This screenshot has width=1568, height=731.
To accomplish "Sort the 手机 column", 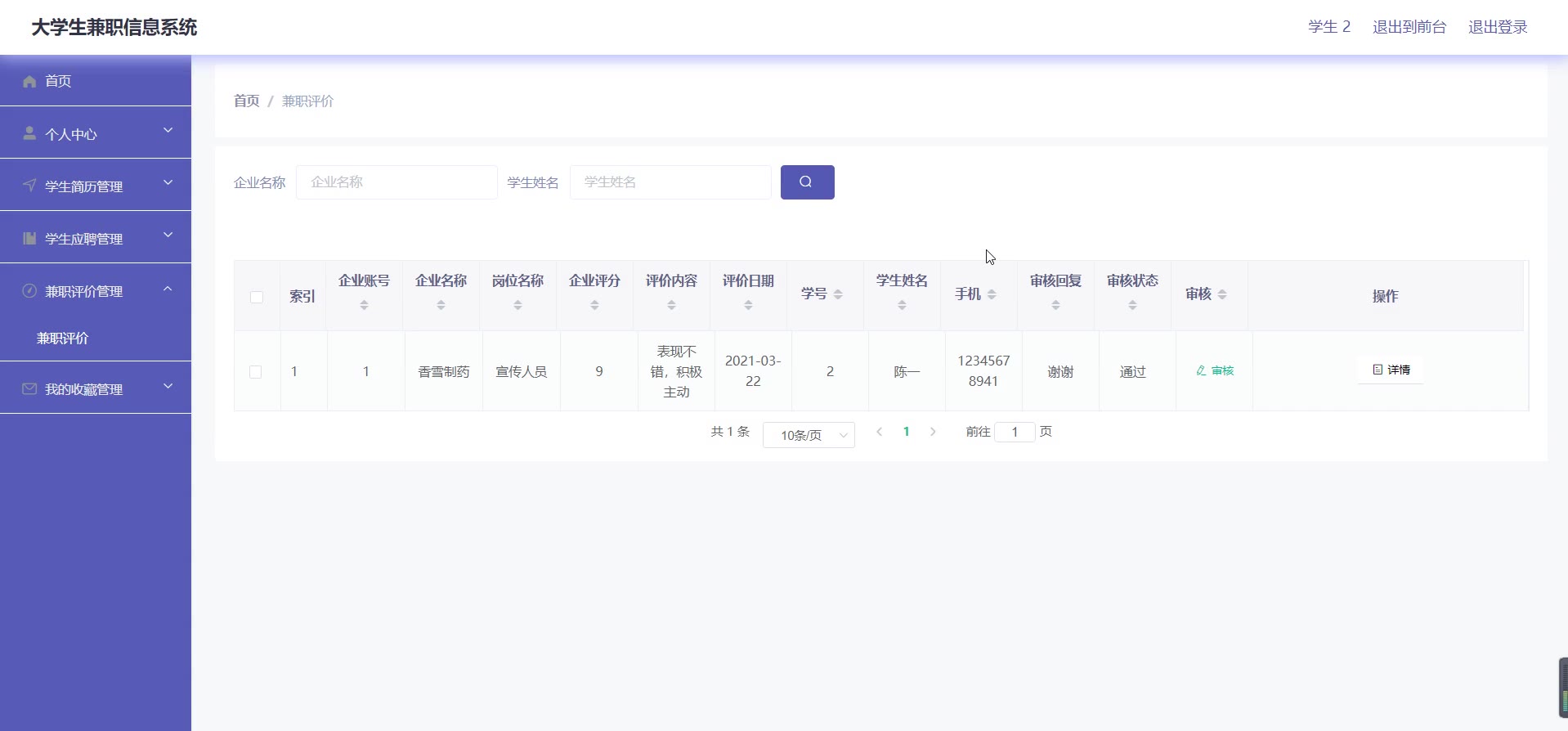I will point(992,294).
